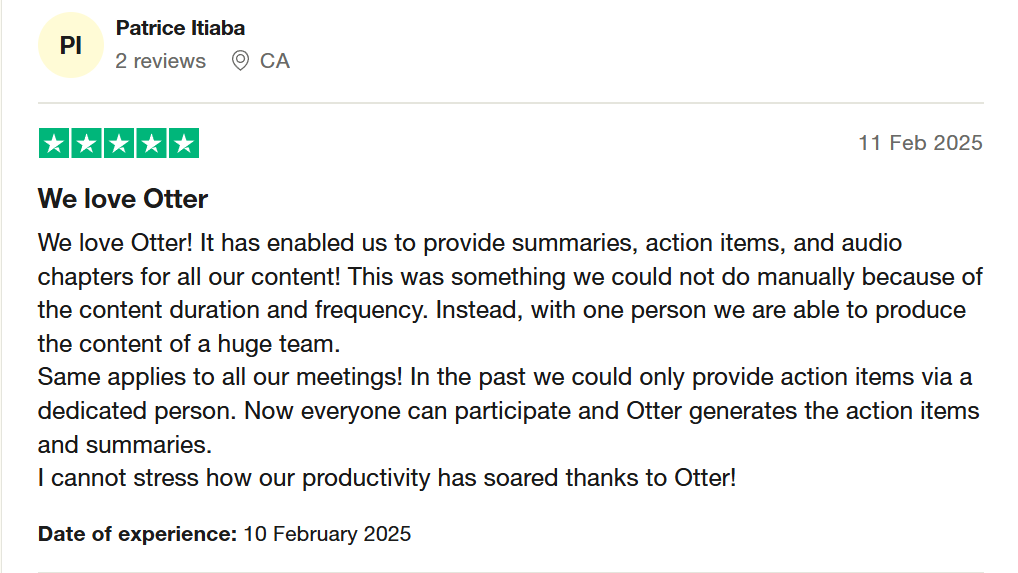
Task: Click the line starting "Same applies to all our meetings!"
Action: (505, 377)
